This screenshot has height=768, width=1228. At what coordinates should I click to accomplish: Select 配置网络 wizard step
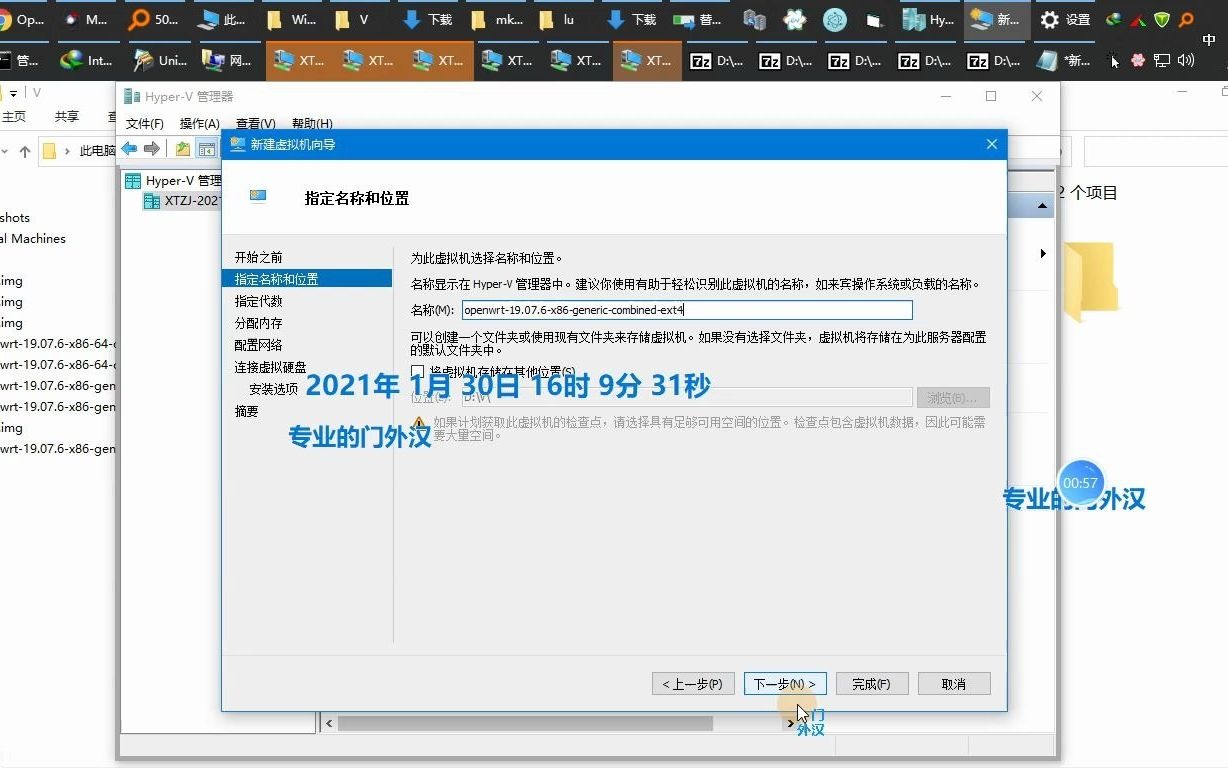[259, 345]
